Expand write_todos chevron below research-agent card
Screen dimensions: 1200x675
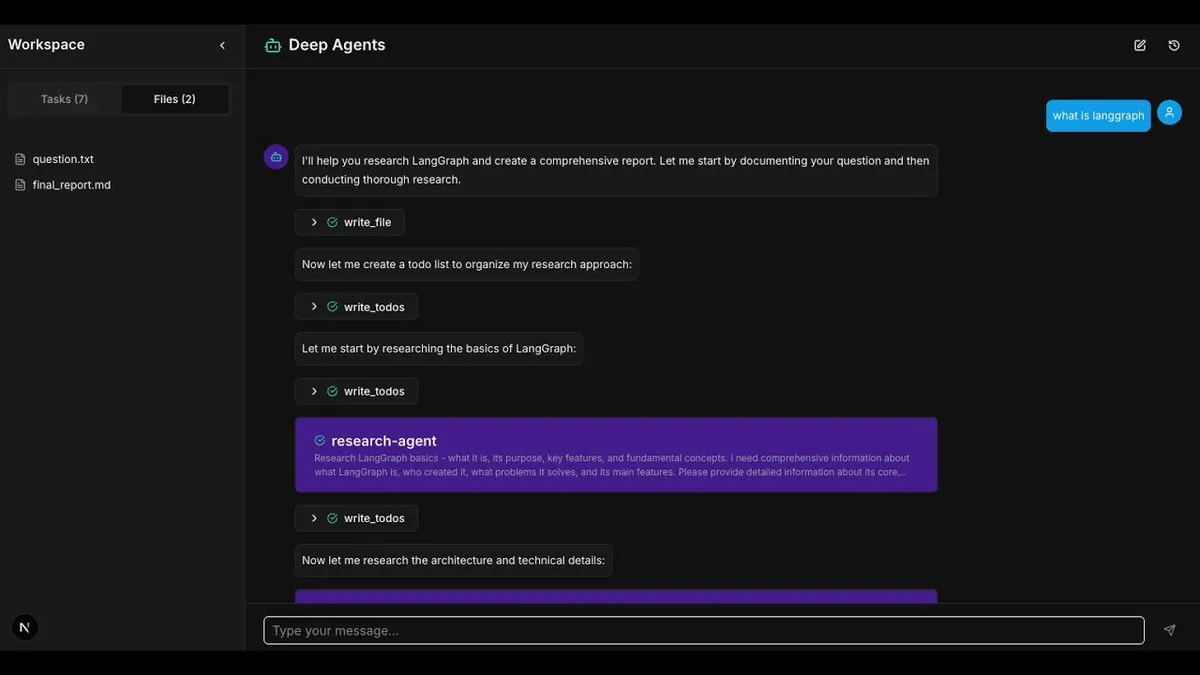(314, 518)
